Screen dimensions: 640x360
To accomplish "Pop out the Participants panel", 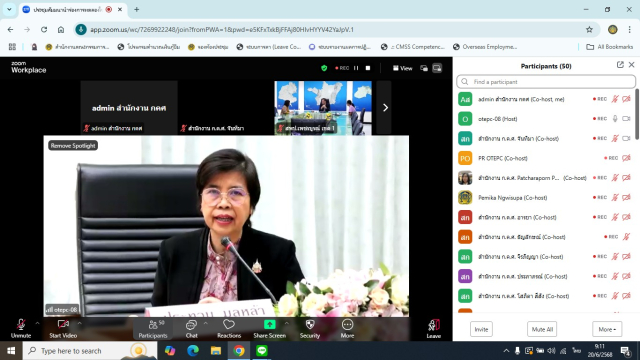I will pyautogui.click(x=620, y=65).
